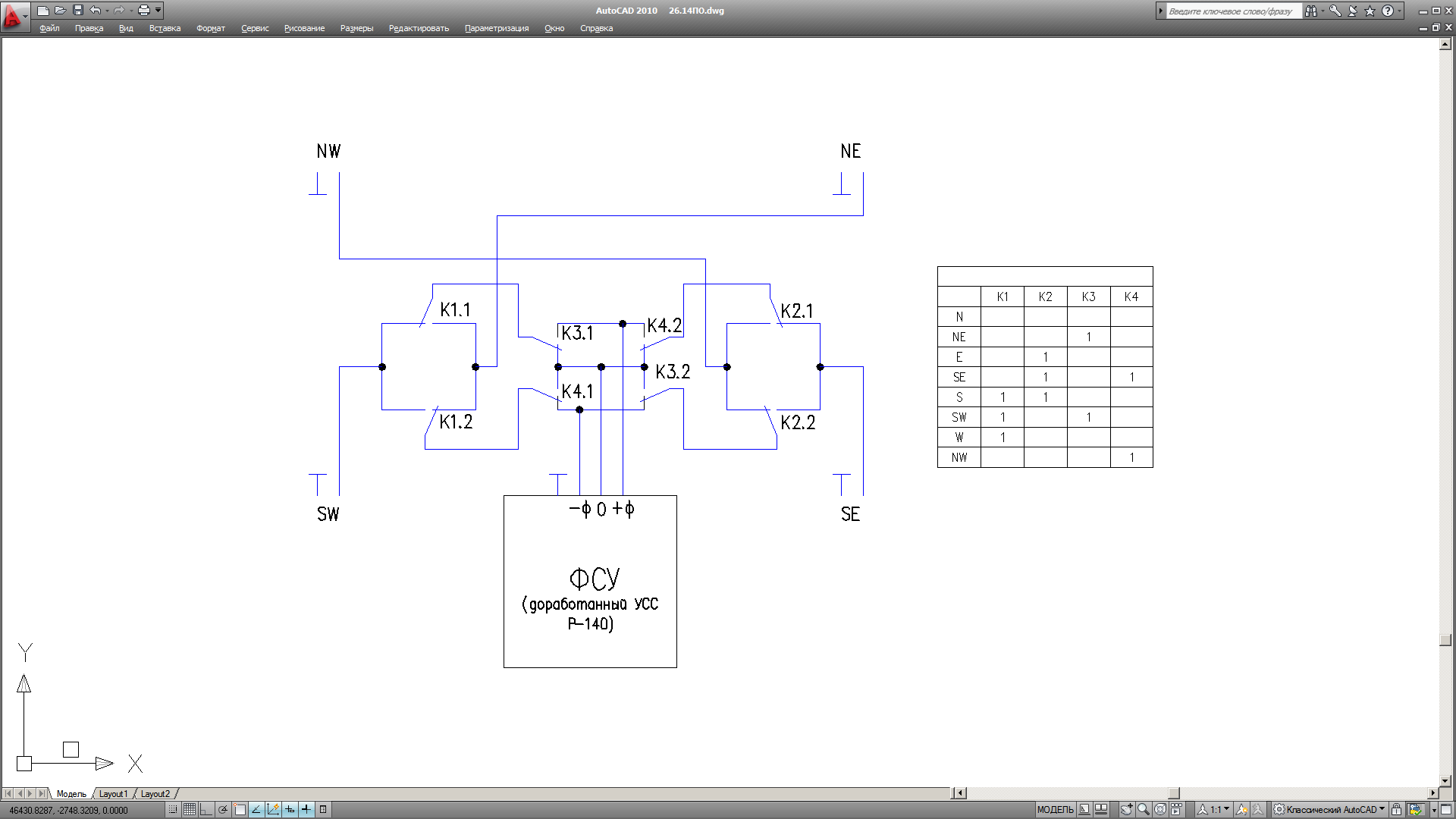
Task: Toggle Ortho mode in status bar
Action: click(x=206, y=809)
